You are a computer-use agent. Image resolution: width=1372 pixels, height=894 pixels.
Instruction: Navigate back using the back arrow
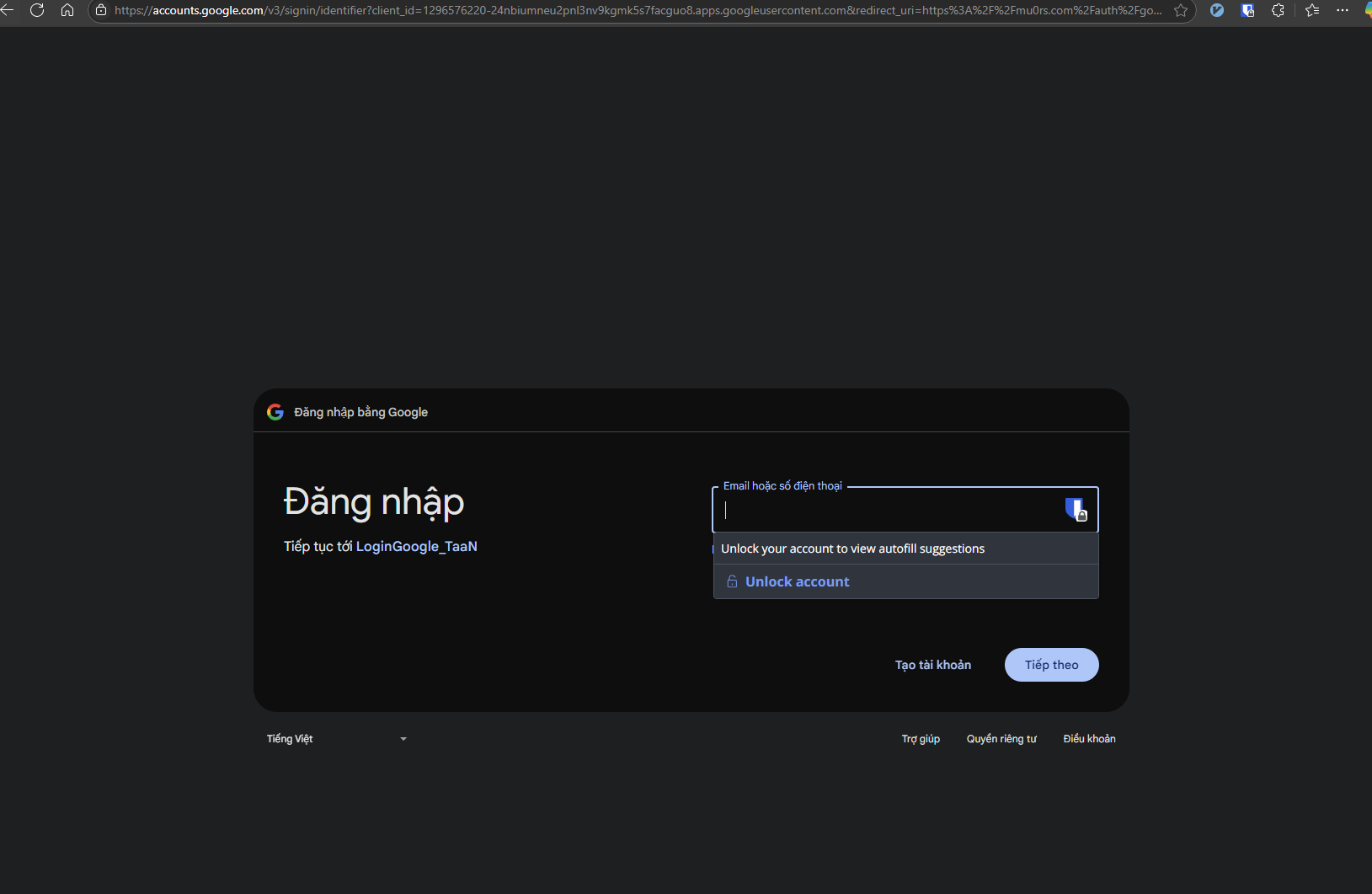pyautogui.click(x=8, y=11)
